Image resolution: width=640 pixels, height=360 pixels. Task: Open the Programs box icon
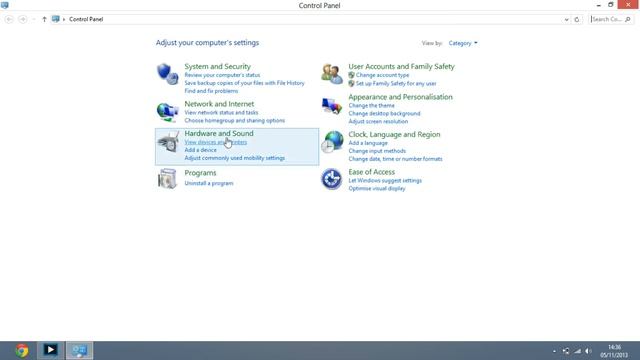tap(167, 178)
